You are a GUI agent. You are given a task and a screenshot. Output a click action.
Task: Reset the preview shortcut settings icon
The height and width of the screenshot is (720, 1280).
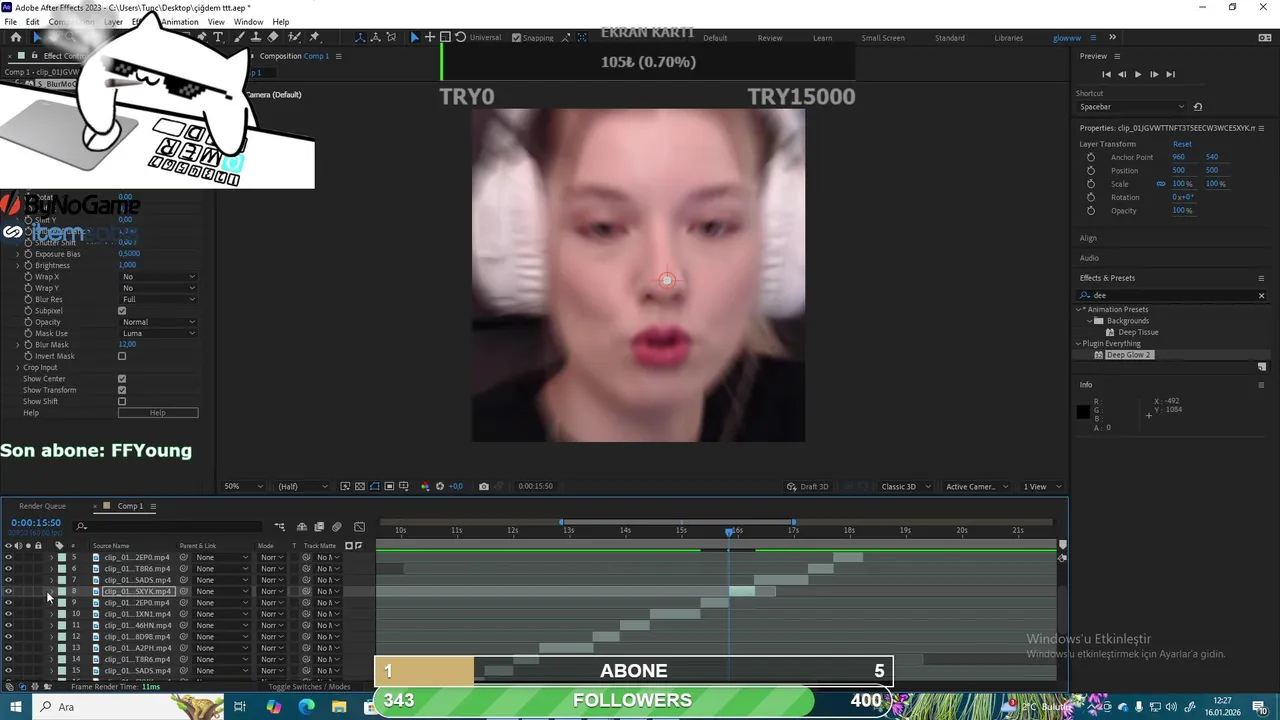(x=1198, y=106)
